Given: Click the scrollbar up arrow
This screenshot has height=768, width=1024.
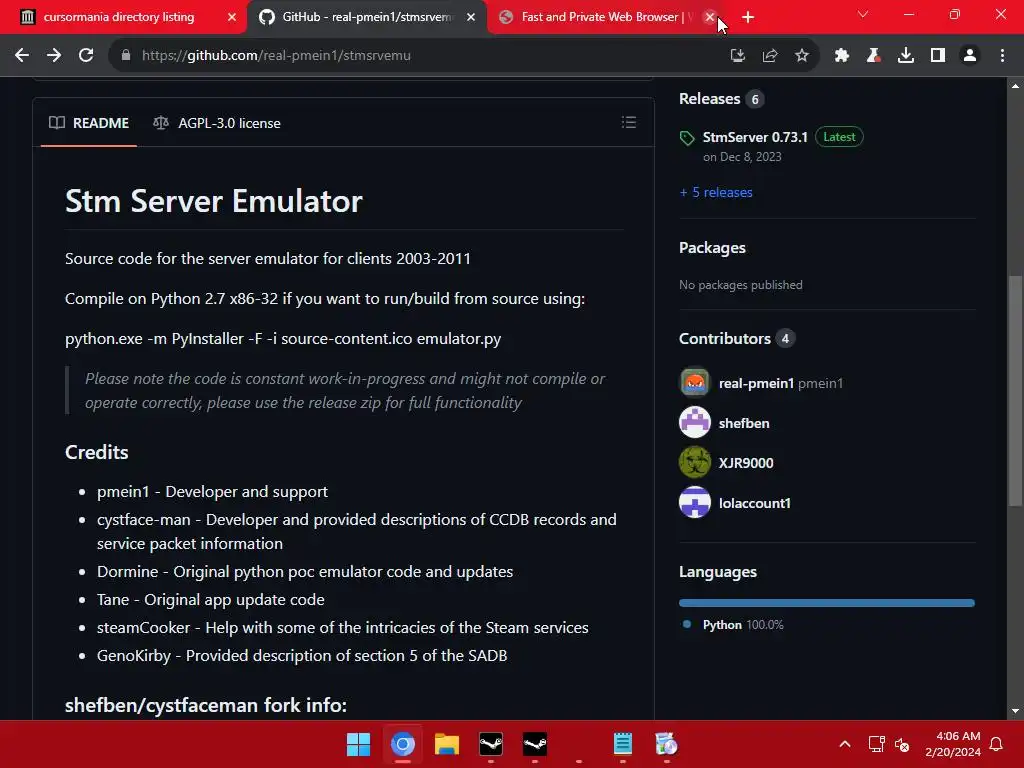Looking at the screenshot, I should pos(1015,86).
